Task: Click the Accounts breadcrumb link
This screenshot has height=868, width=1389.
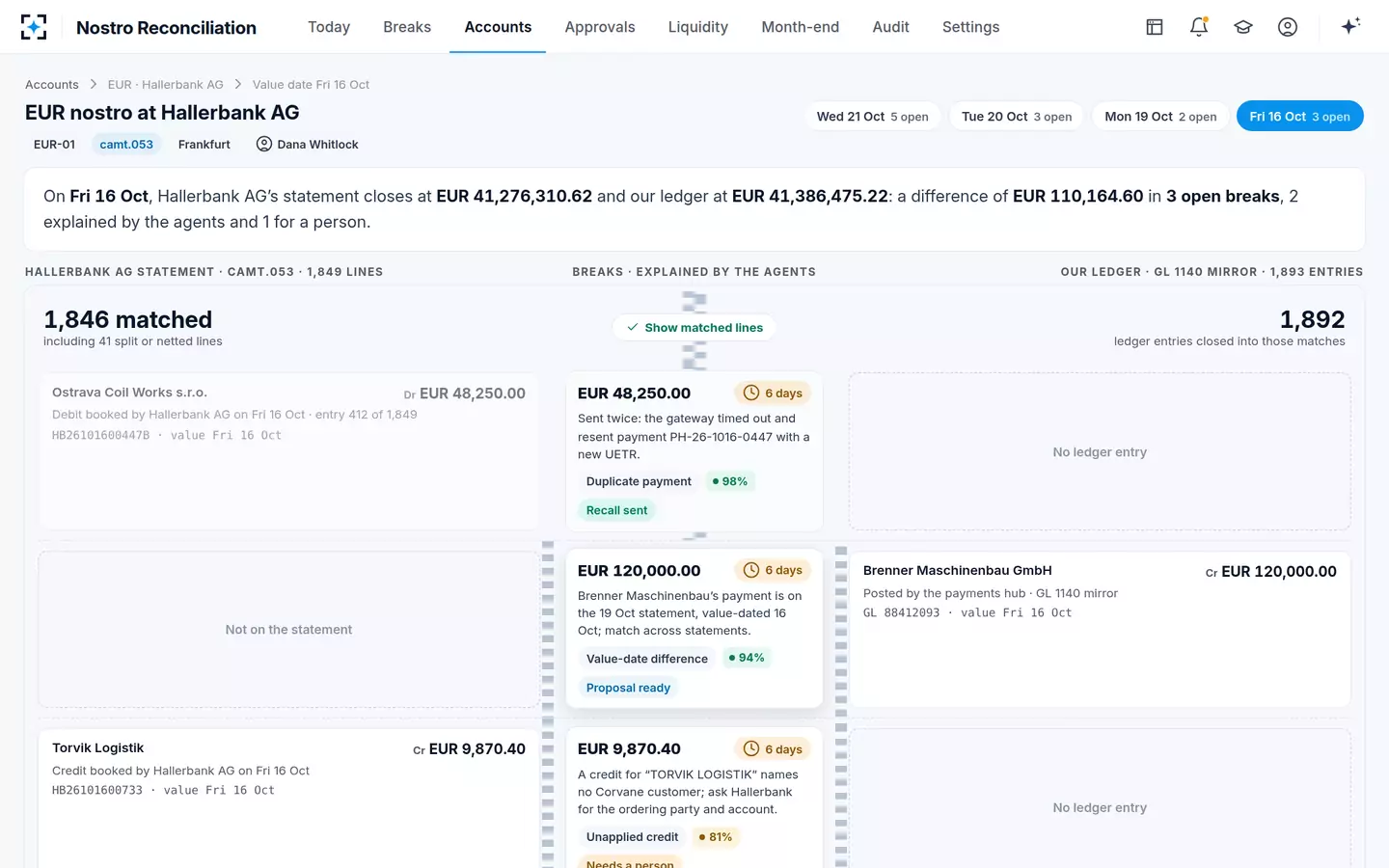Action: click(x=52, y=85)
